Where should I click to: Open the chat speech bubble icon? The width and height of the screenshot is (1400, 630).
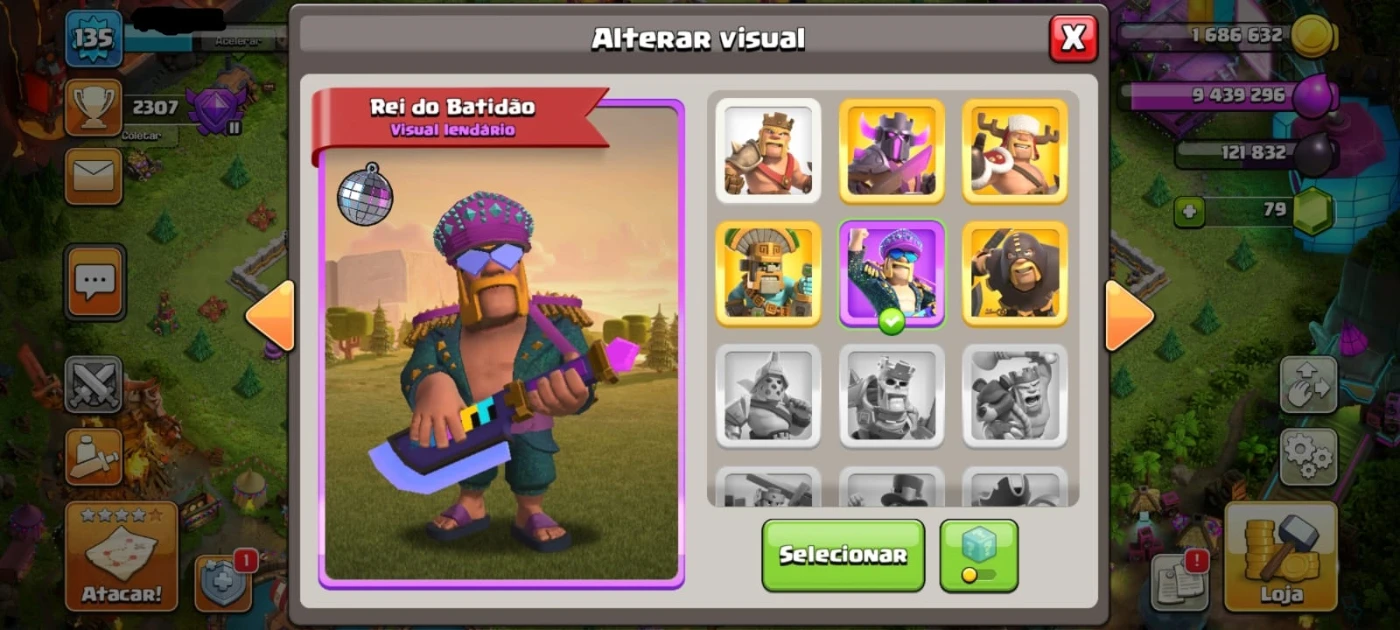[x=95, y=282]
